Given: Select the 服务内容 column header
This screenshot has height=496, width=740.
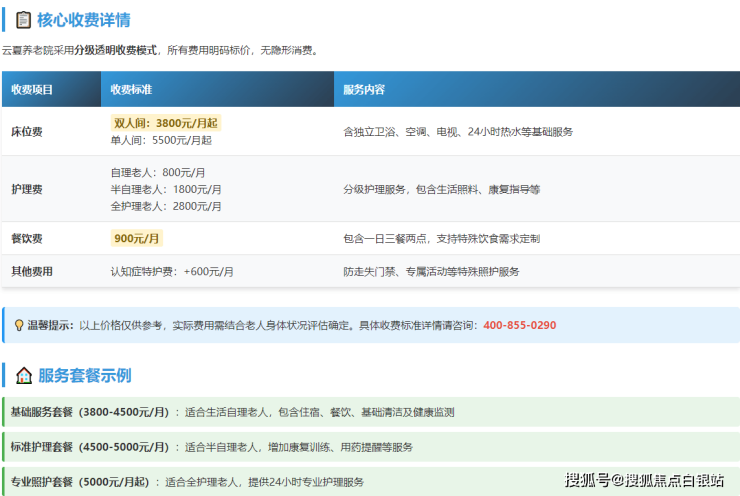Looking at the screenshot, I should pyautogui.click(x=363, y=89).
